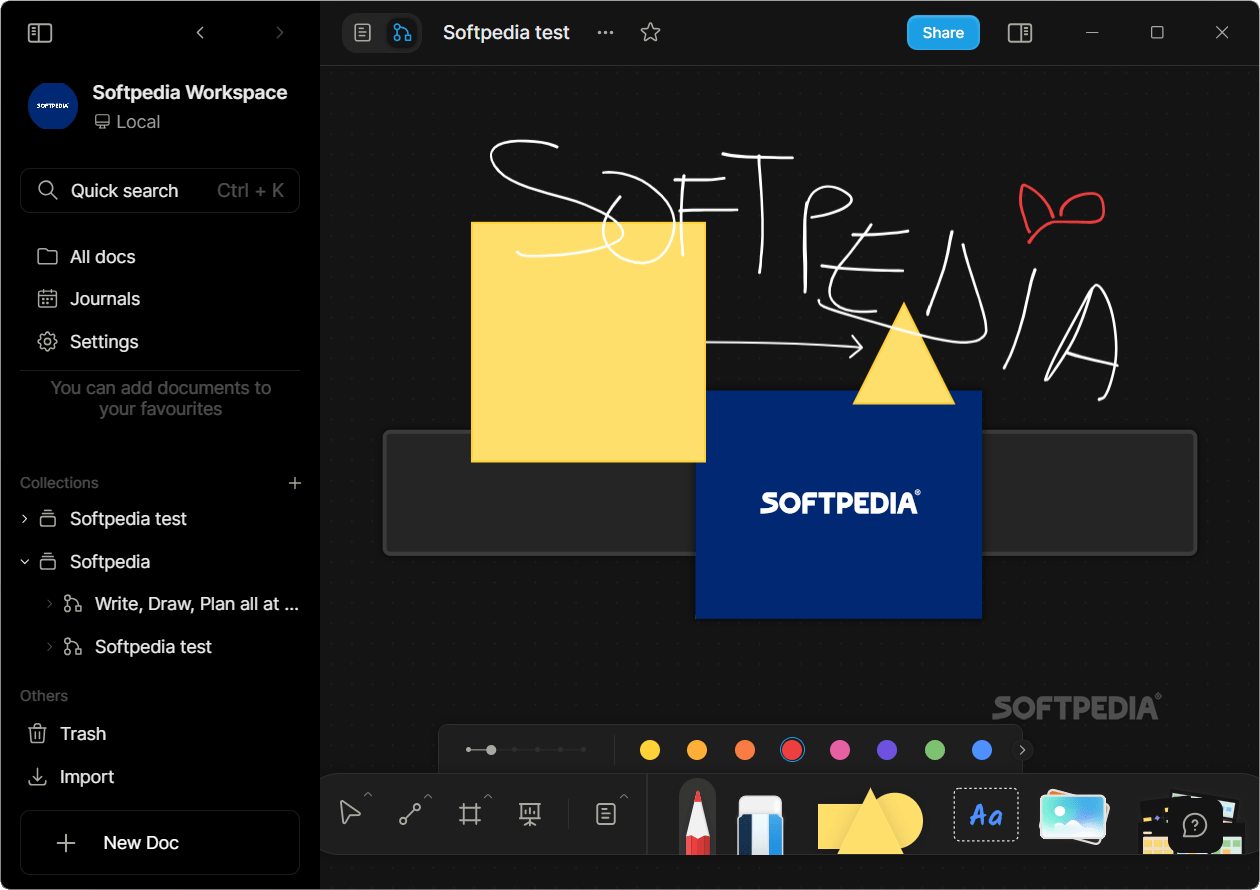This screenshot has height=890, width=1260.
Task: Pick the yellow pen color
Action: click(650, 750)
